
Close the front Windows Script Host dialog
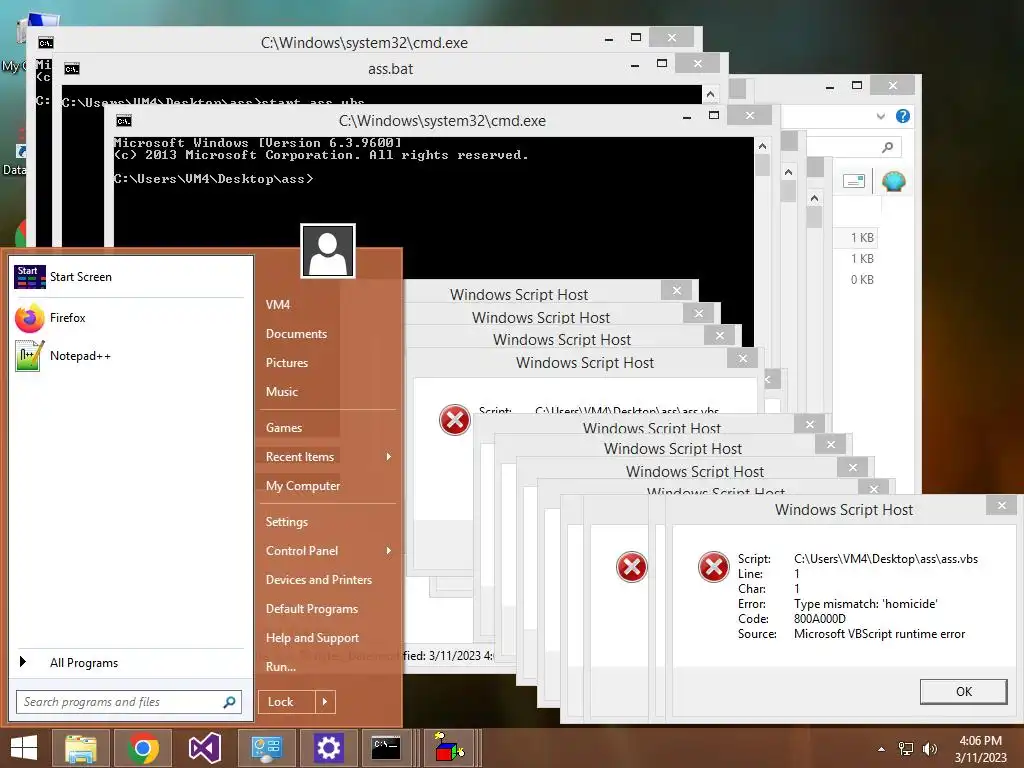click(x=1002, y=505)
